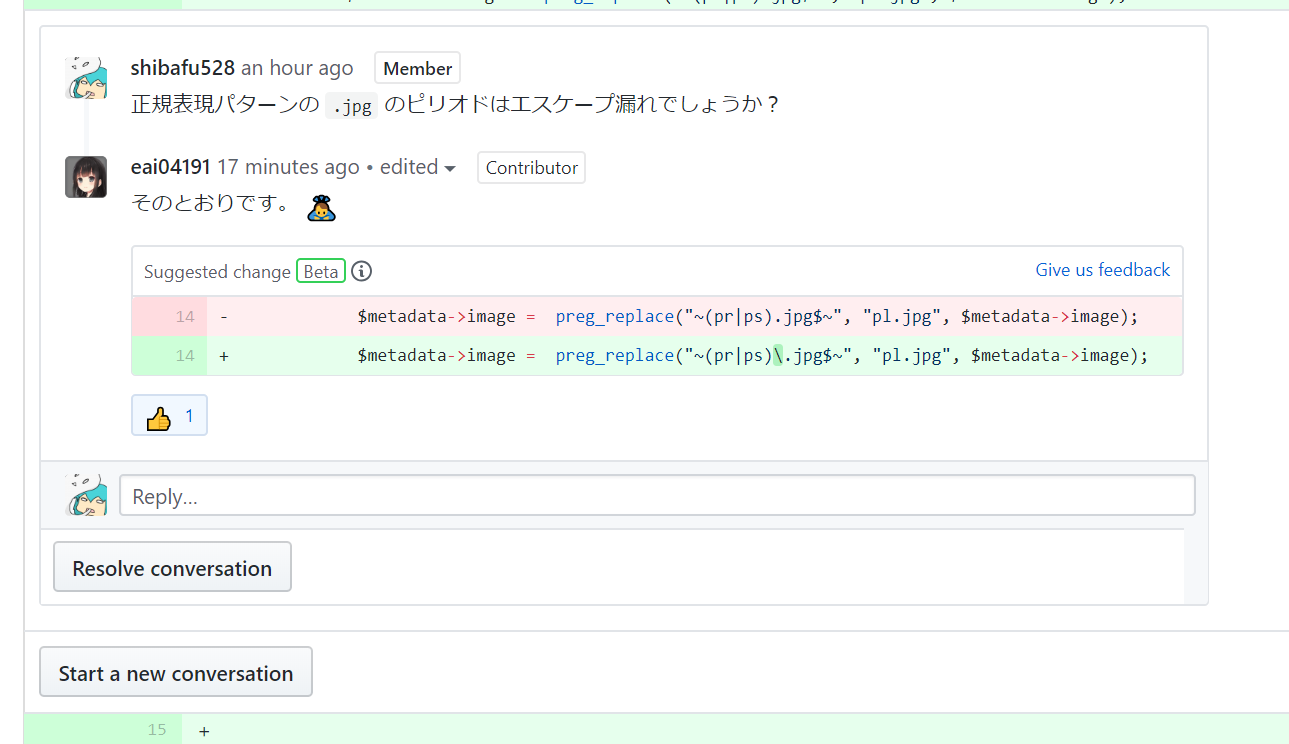Click the info icon beside Beta
The height and width of the screenshot is (744, 1289).
coord(362,271)
